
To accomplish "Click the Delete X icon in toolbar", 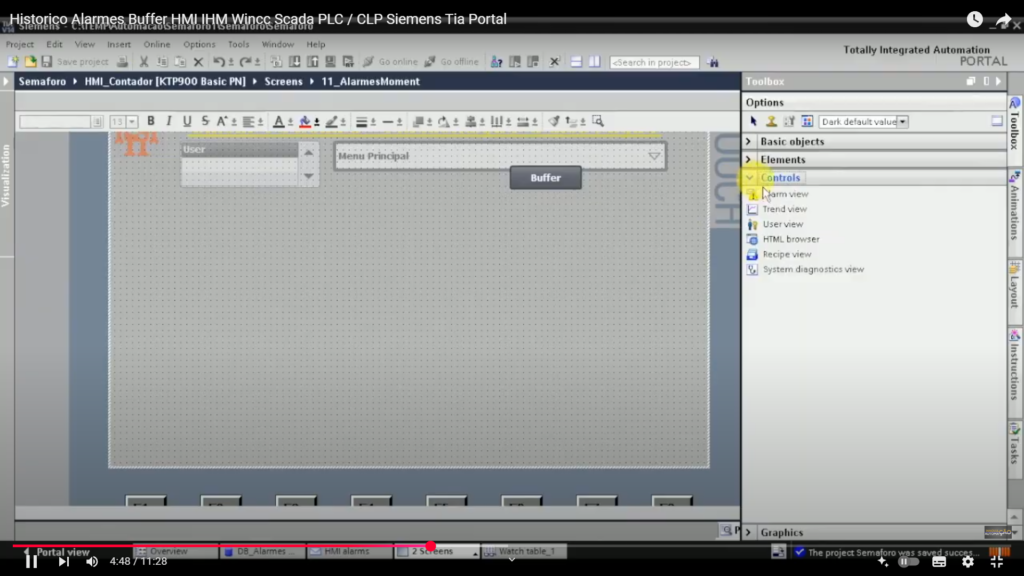I will tap(199, 62).
